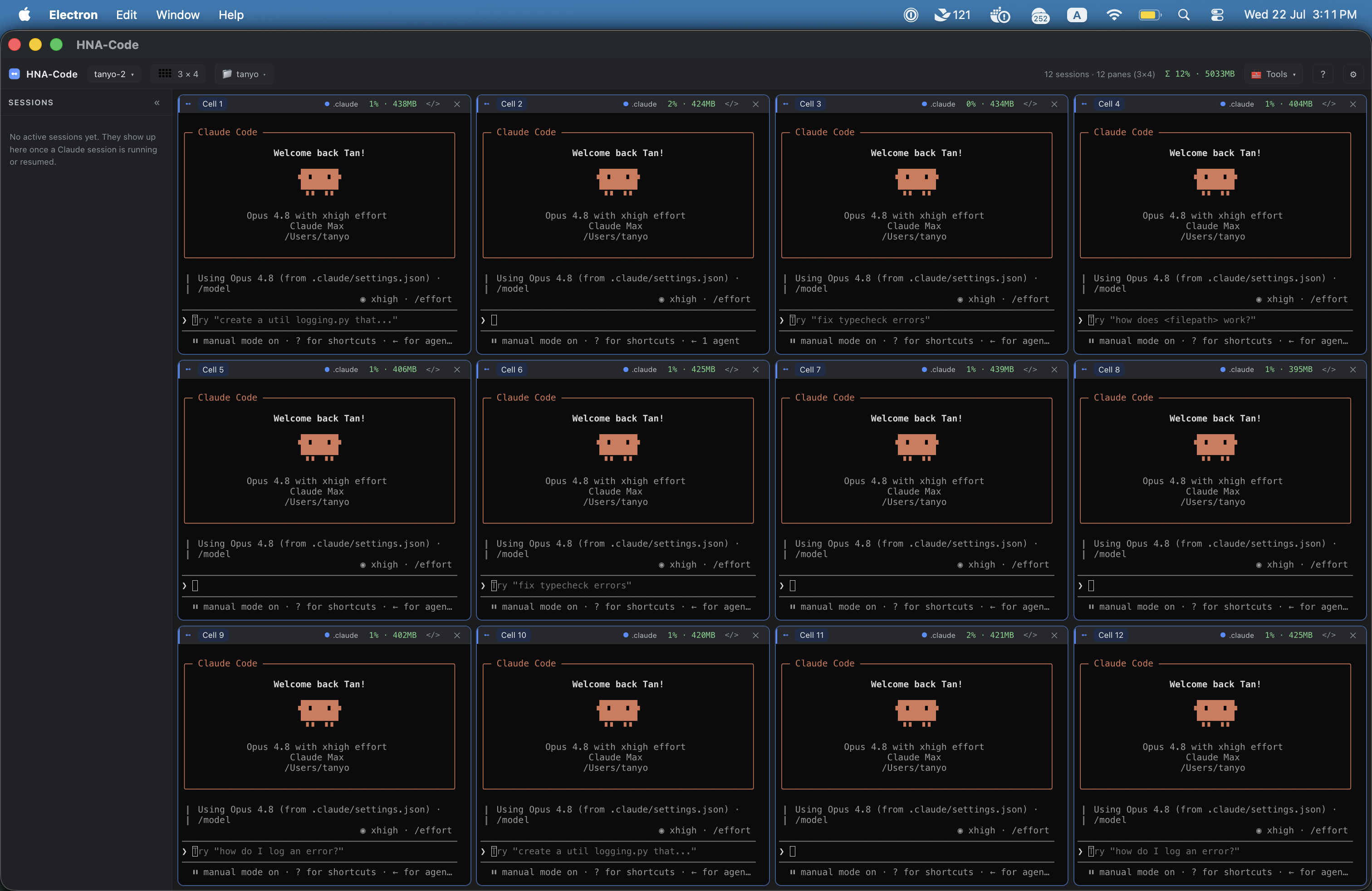Screen dimensions: 1372x891
Task: Click the code view icon in Cell 3
Action: [1029, 104]
